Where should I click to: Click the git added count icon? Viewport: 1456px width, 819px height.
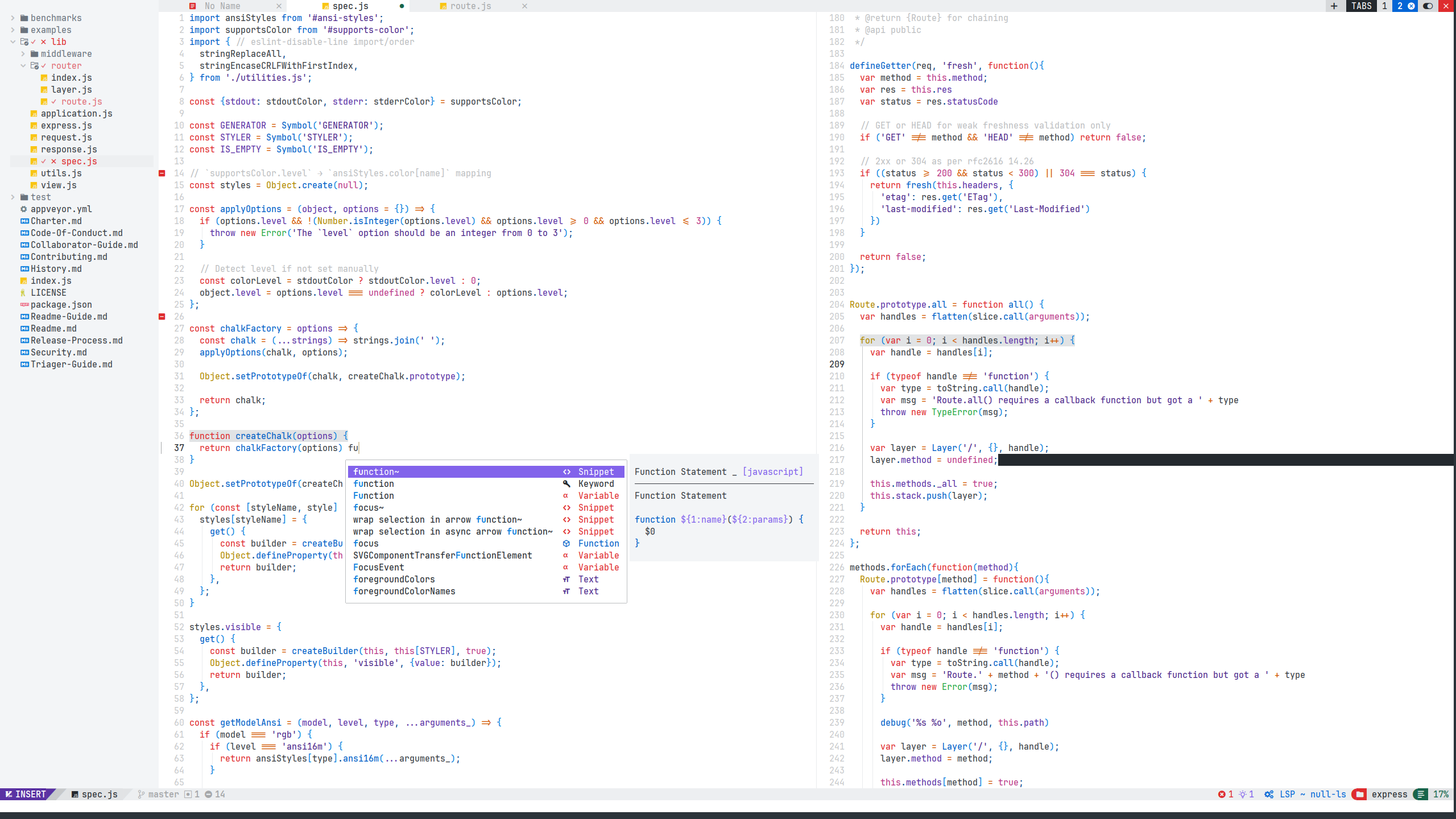point(188,795)
